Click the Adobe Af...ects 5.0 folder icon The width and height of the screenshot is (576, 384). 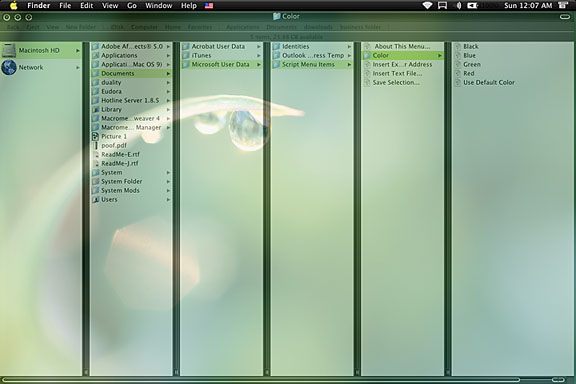click(x=96, y=47)
